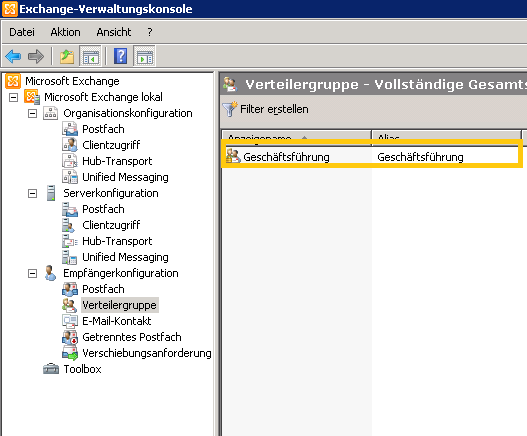Select the Verschiebungsanforderung tree label
This screenshot has height=436, width=527.
(147, 353)
